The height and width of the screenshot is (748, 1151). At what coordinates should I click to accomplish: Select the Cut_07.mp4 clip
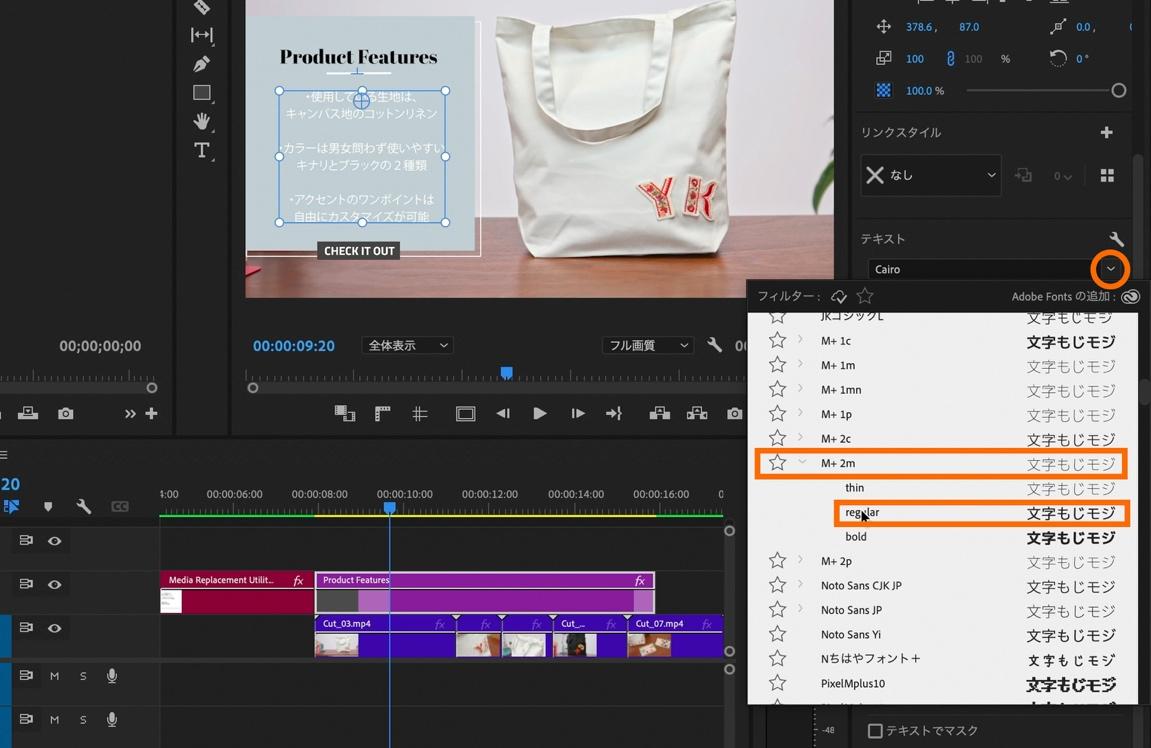pos(675,636)
